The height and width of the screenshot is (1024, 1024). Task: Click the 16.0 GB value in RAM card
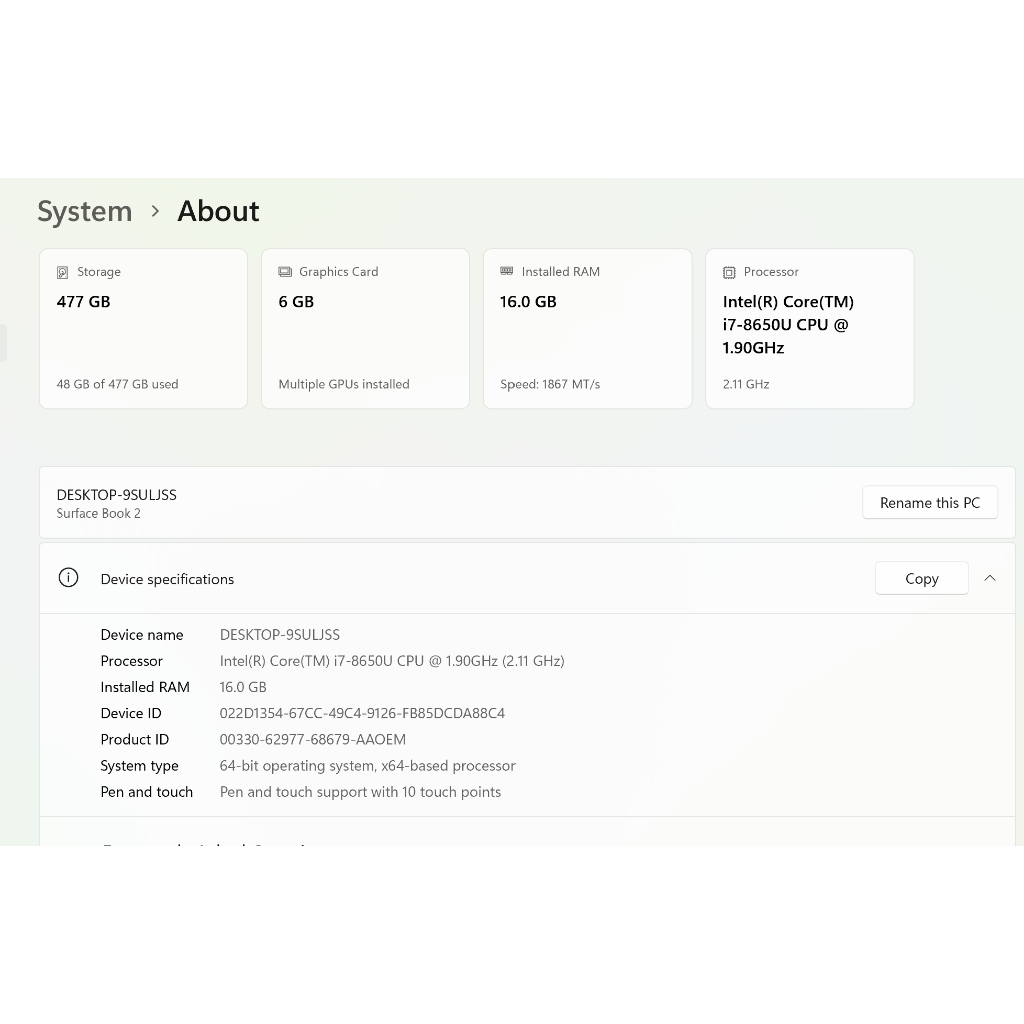(528, 302)
